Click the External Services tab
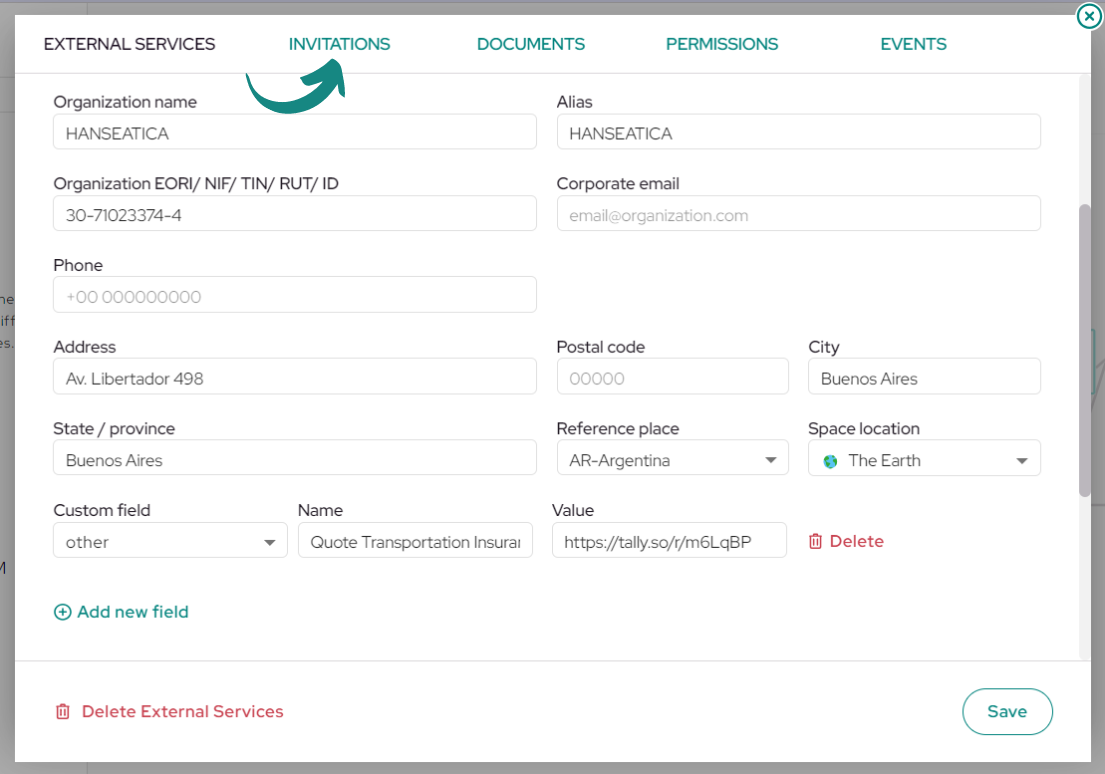This screenshot has width=1105, height=774. [x=129, y=44]
